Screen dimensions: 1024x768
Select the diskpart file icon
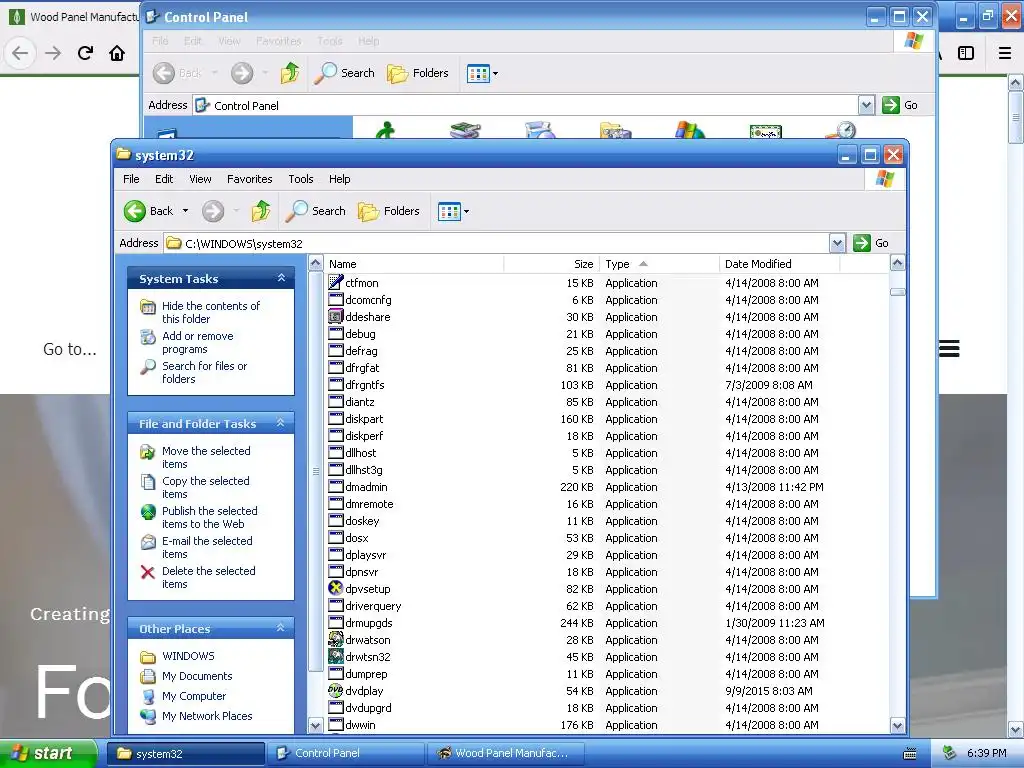tap(336, 418)
